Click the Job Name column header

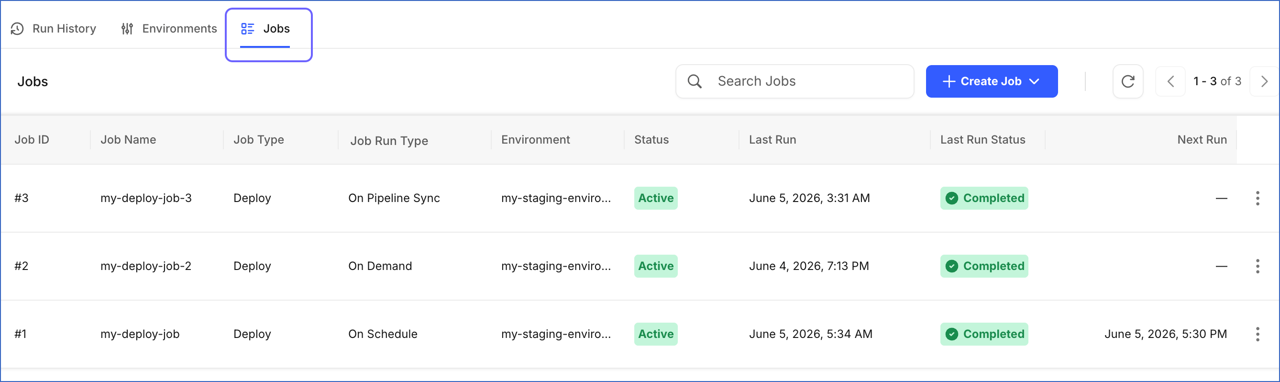point(128,140)
